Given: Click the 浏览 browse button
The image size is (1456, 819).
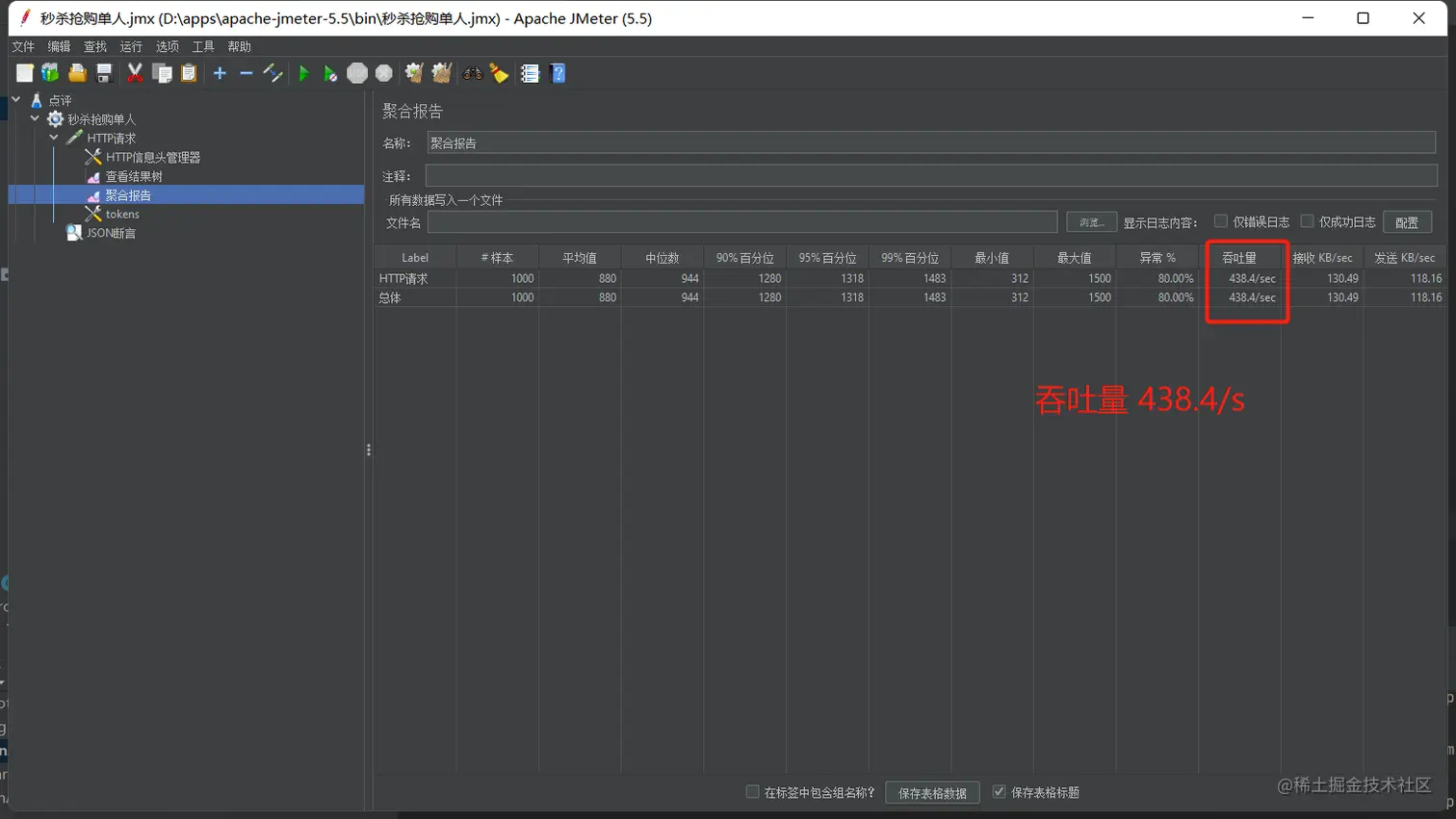Looking at the screenshot, I should coord(1091,222).
